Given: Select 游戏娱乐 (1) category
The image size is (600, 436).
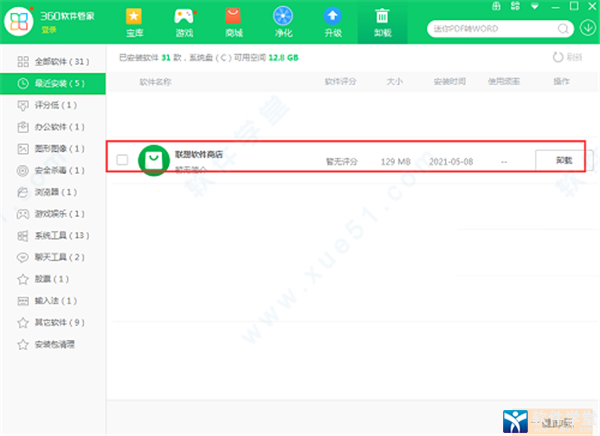Looking at the screenshot, I should (x=53, y=214).
